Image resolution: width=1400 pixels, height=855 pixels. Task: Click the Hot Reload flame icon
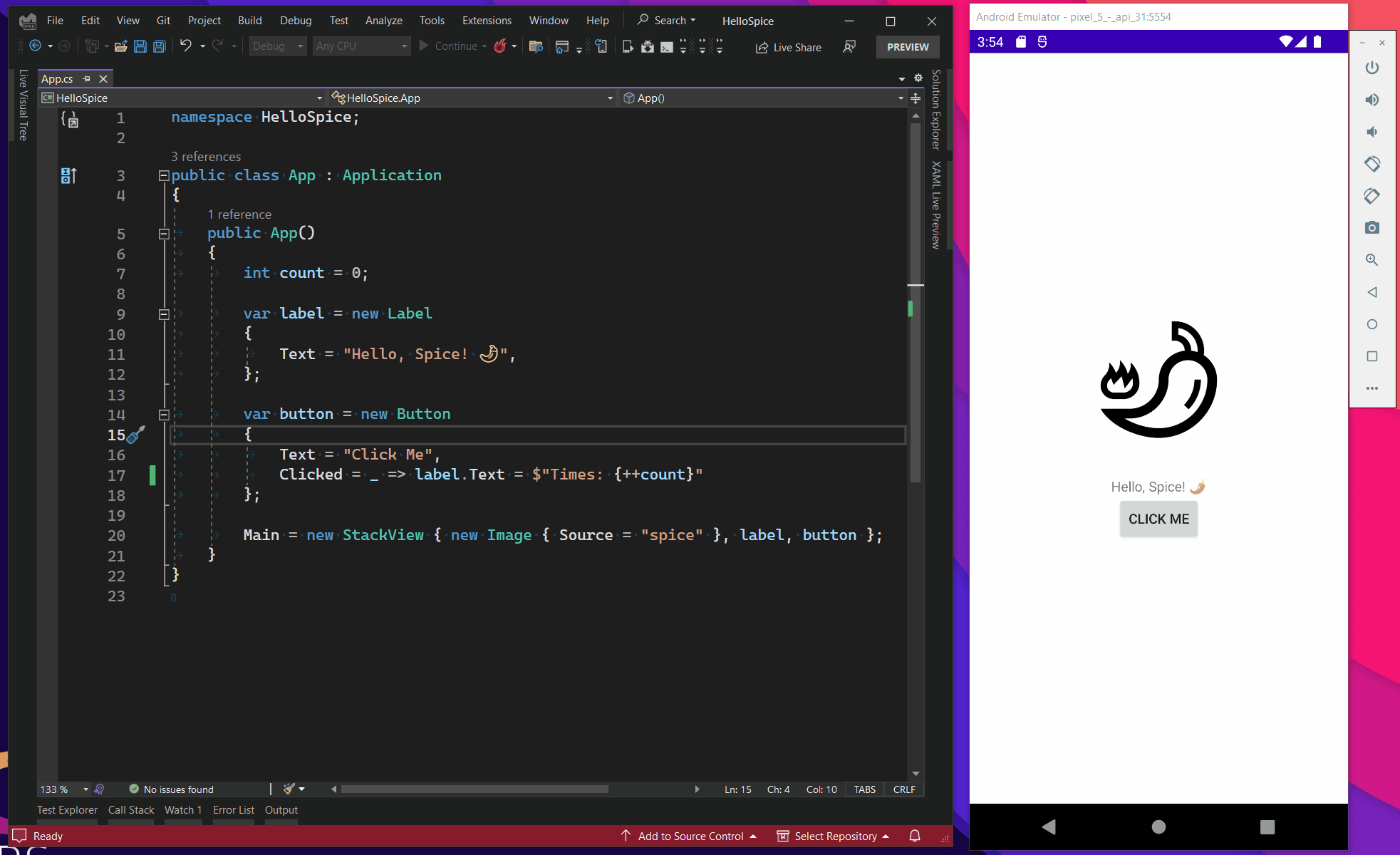(500, 46)
